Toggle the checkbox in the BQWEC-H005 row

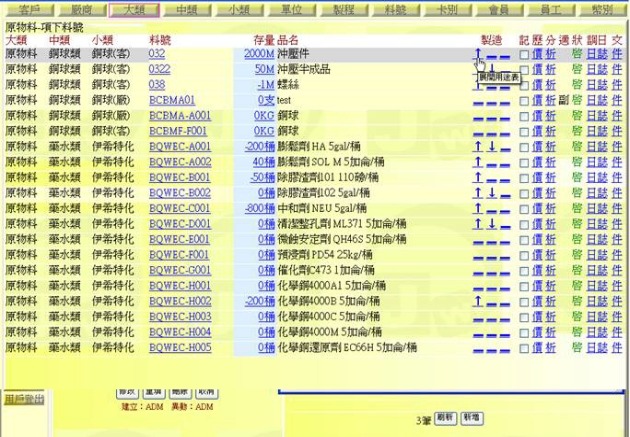pyautogui.click(x=524, y=348)
